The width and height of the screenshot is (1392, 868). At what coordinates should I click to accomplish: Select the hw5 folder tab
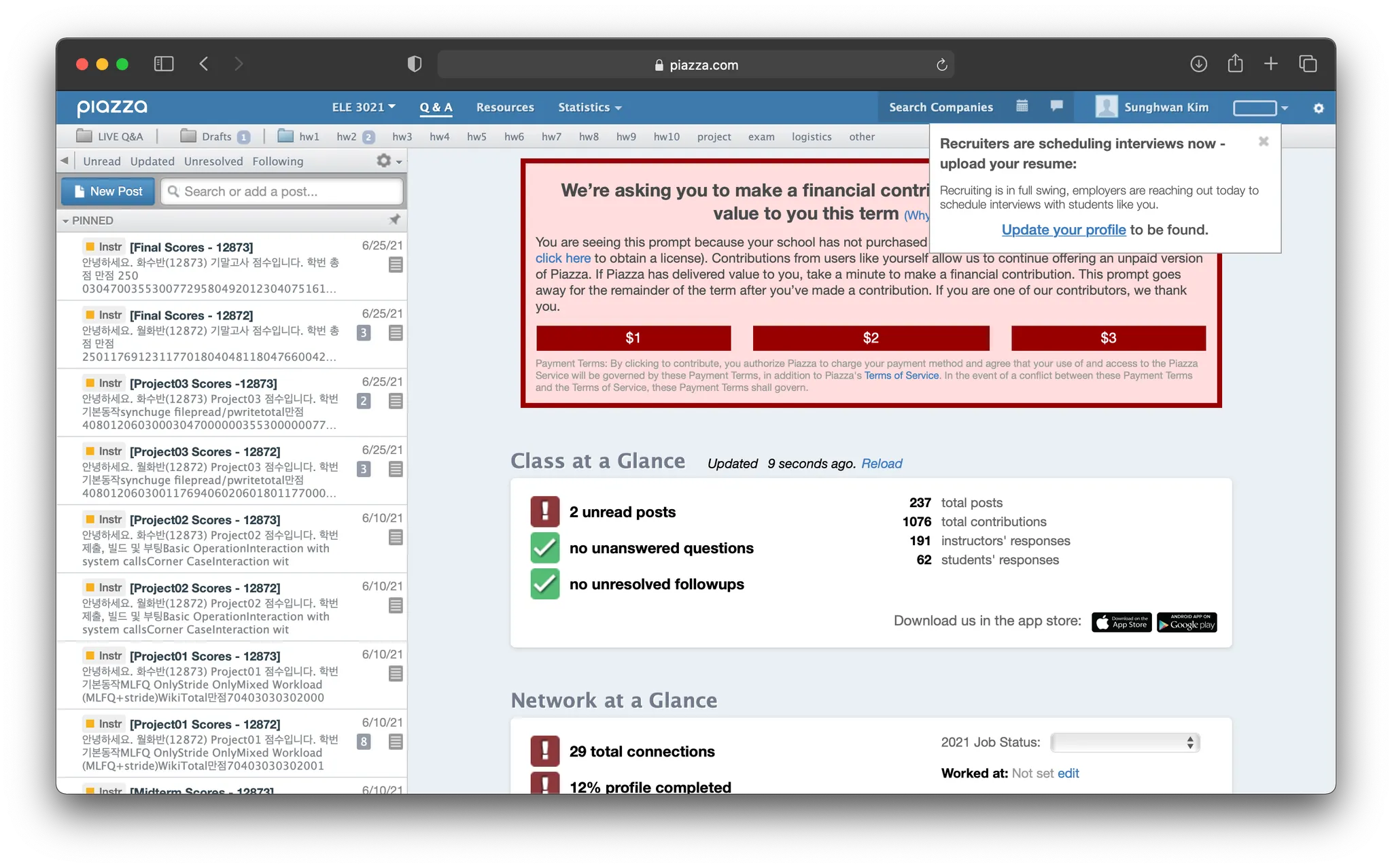(x=476, y=137)
